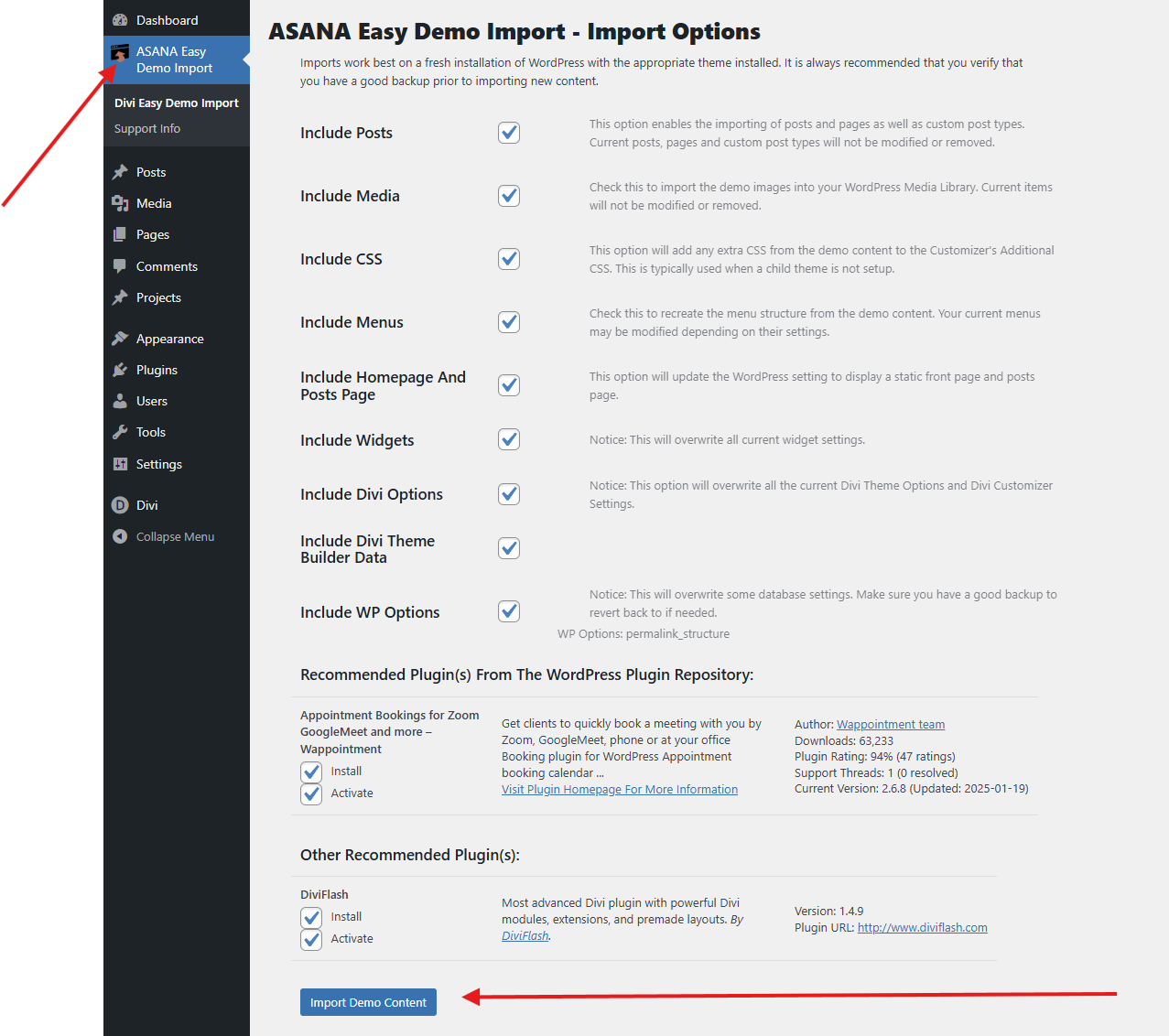The image size is (1169, 1036).
Task: Click the Posts pushpin icon
Action: [120, 172]
